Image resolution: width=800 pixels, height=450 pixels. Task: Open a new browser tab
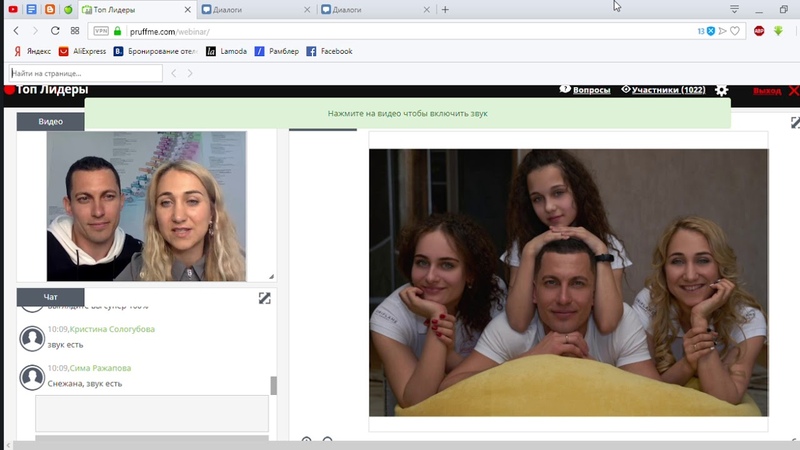coord(445,10)
